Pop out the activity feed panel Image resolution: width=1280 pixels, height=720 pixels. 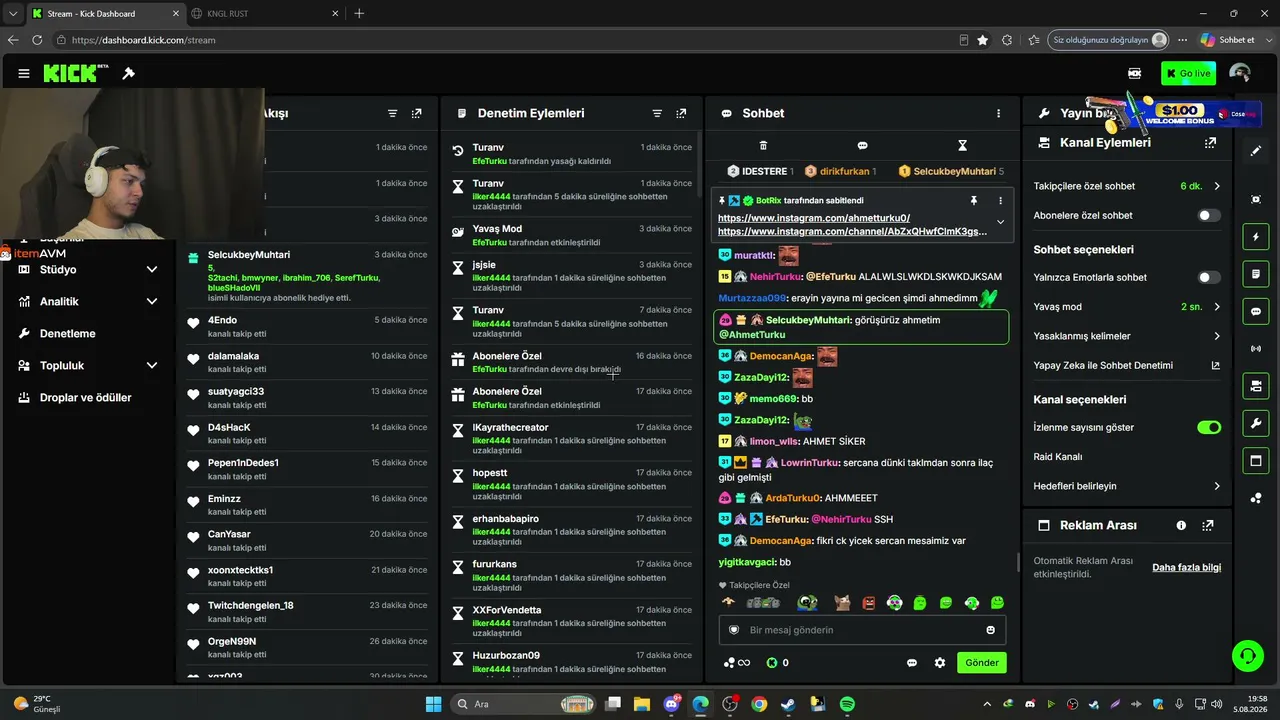tap(417, 114)
